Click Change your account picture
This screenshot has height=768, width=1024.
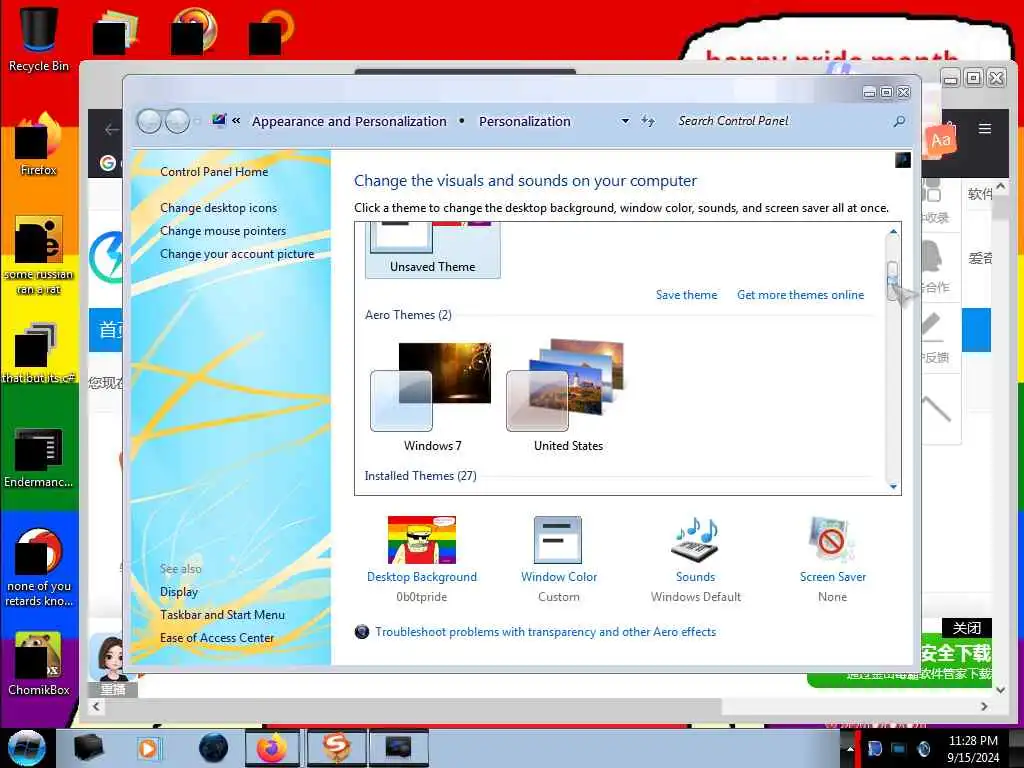pos(237,254)
